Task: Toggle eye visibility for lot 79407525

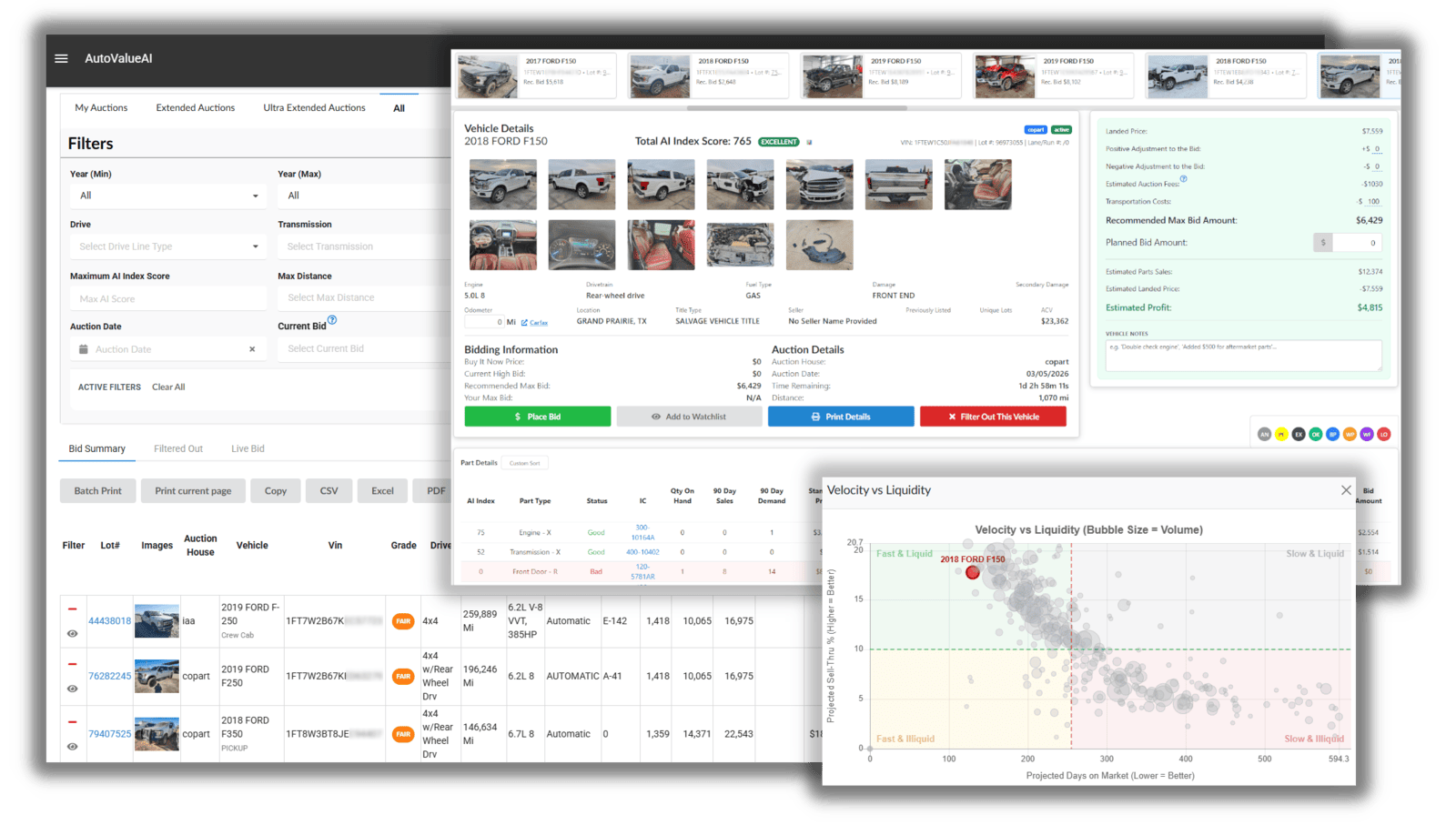Action: (x=72, y=747)
